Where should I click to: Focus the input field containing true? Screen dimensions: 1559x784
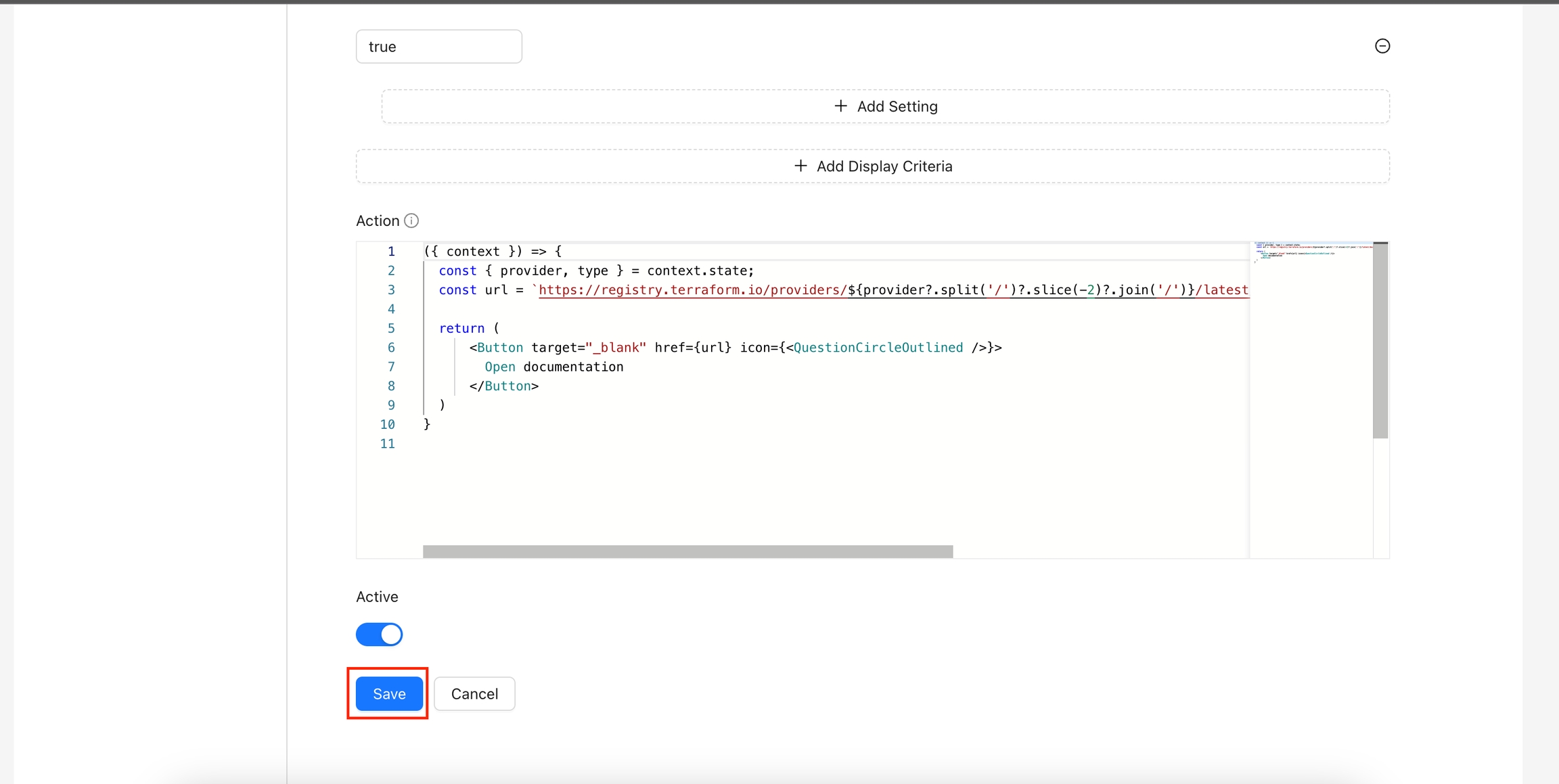(438, 47)
